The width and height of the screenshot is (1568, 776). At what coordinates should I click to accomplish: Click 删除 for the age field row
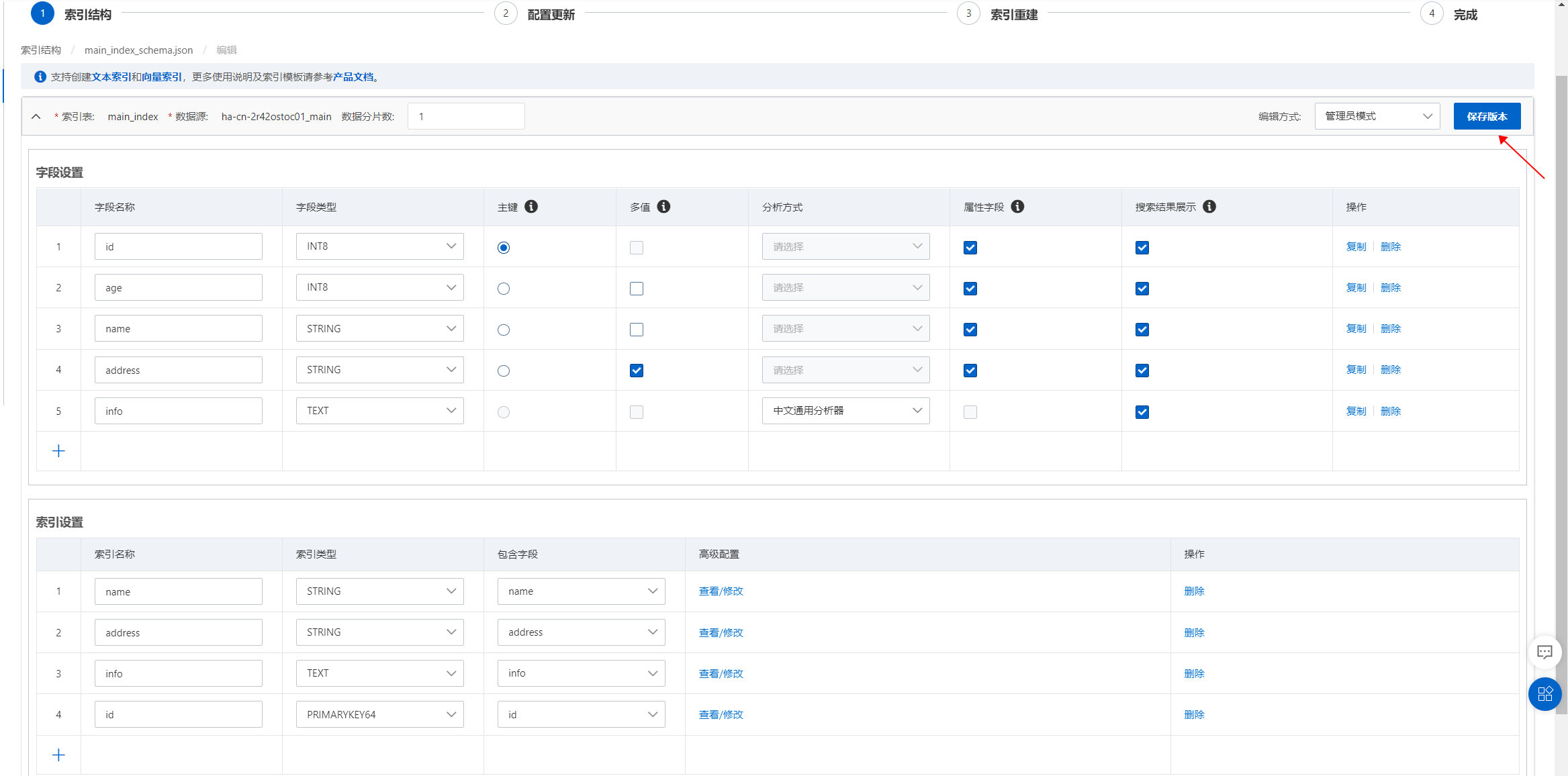tap(1391, 288)
